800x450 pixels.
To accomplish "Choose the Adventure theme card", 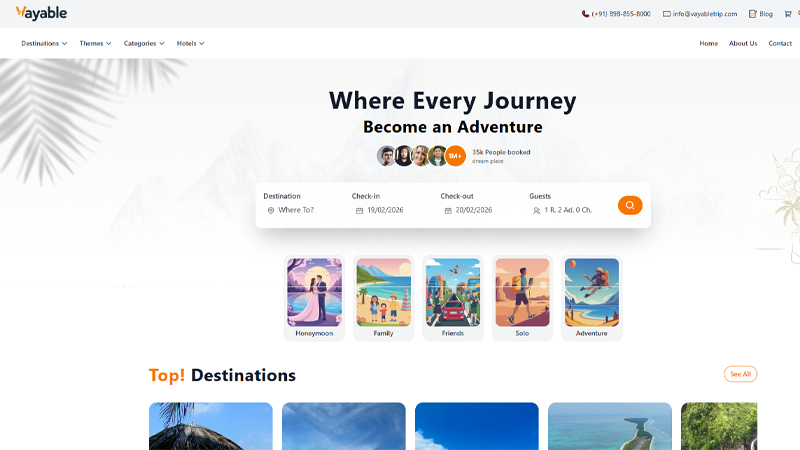I will tap(592, 298).
